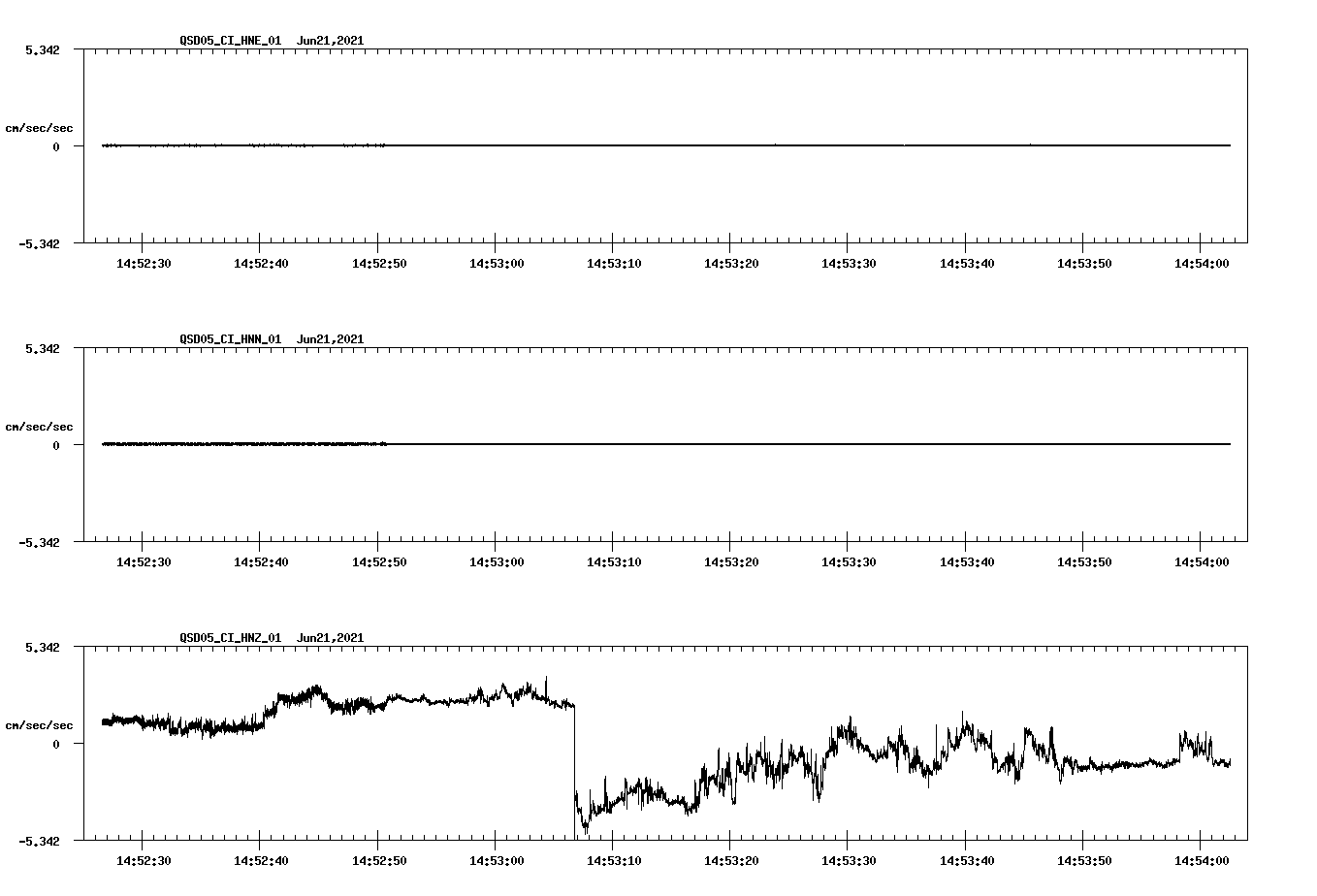Screen dimensions: 1317x896
Task: Click cm/sec/sec unit label of HNN plot
Action: 39,427
